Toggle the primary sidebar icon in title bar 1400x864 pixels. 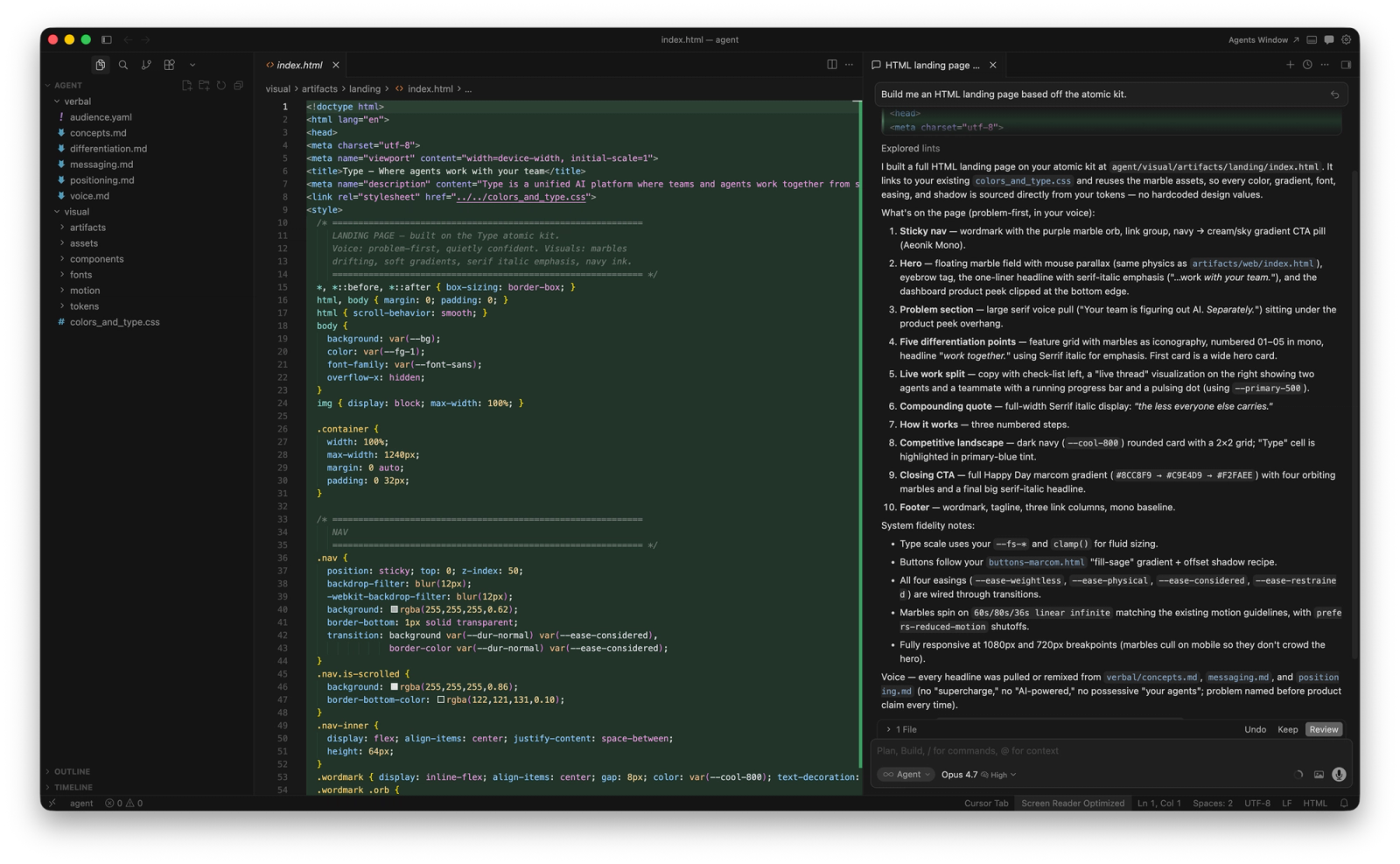pyautogui.click(x=107, y=39)
